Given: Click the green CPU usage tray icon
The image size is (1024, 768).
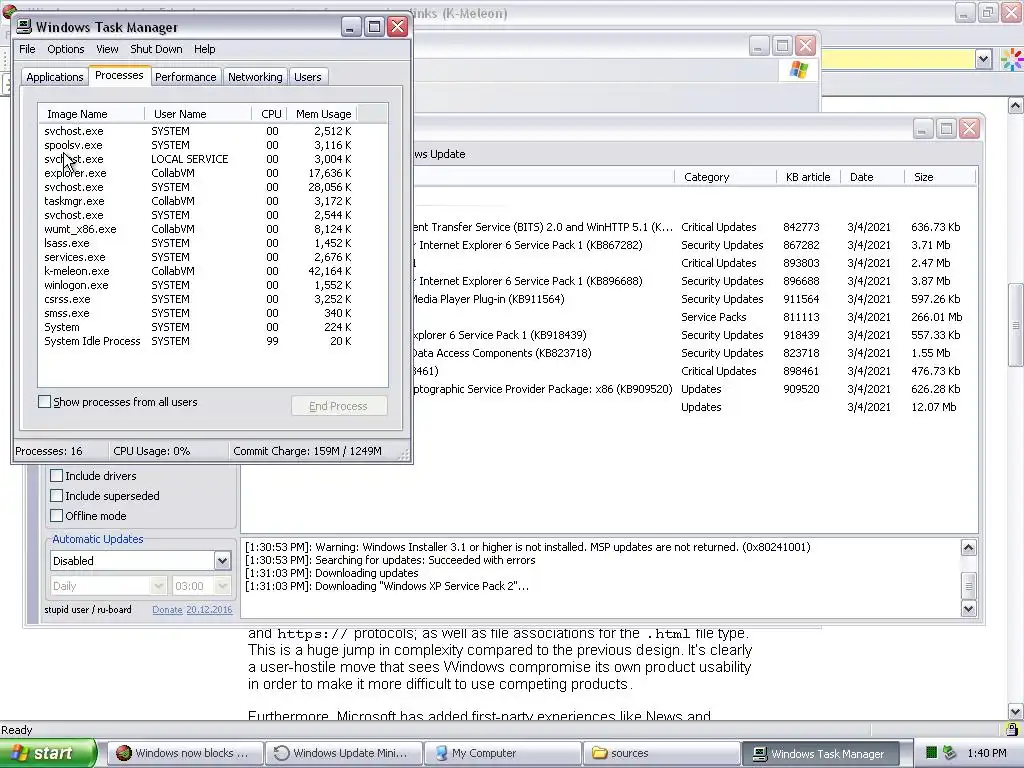Looking at the screenshot, I should pos(932,753).
